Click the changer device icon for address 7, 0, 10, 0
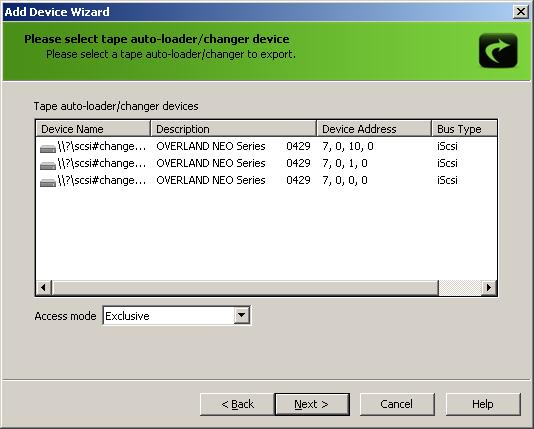This screenshot has width=534, height=429. click(48, 148)
